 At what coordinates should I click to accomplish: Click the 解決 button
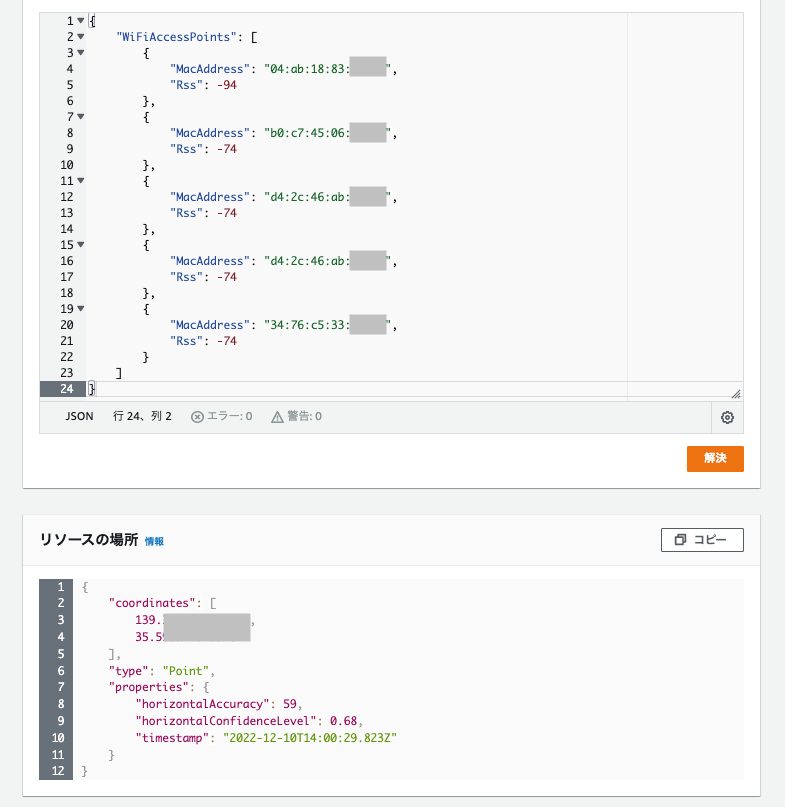point(714,459)
